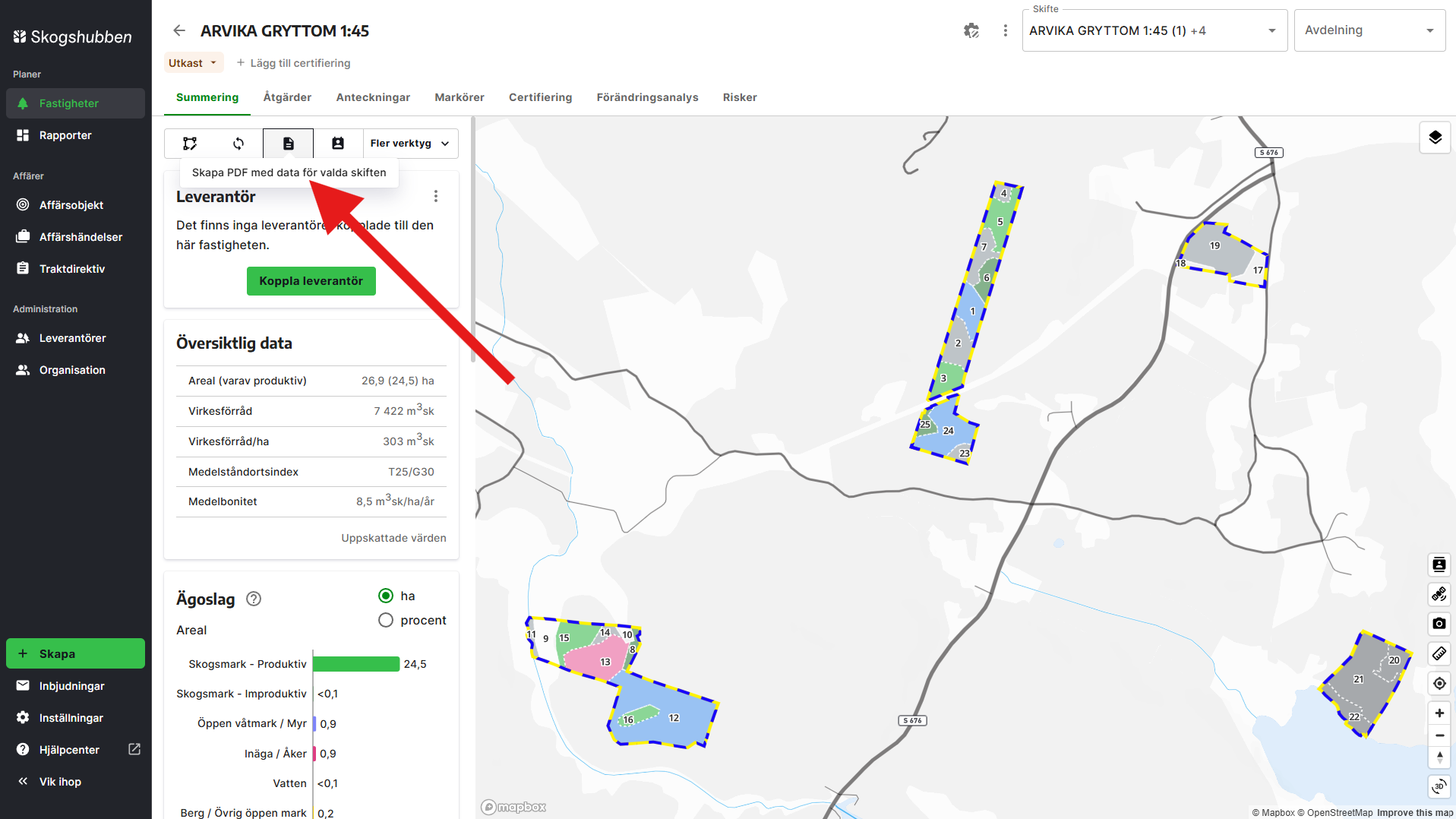Show help for Ägoslag via question mark icon
This screenshot has width=1456, height=819.
[254, 599]
